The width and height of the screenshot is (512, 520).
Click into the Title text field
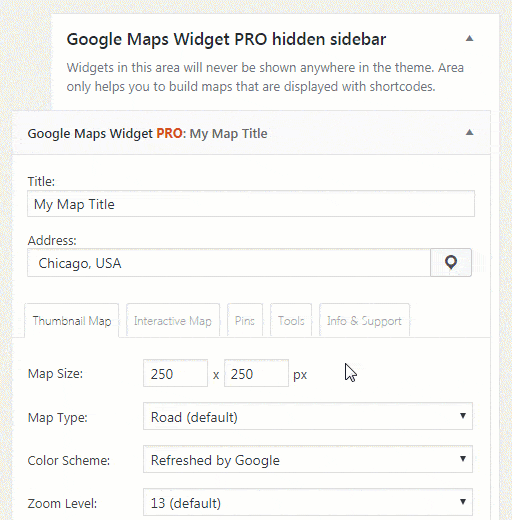[x=251, y=204]
